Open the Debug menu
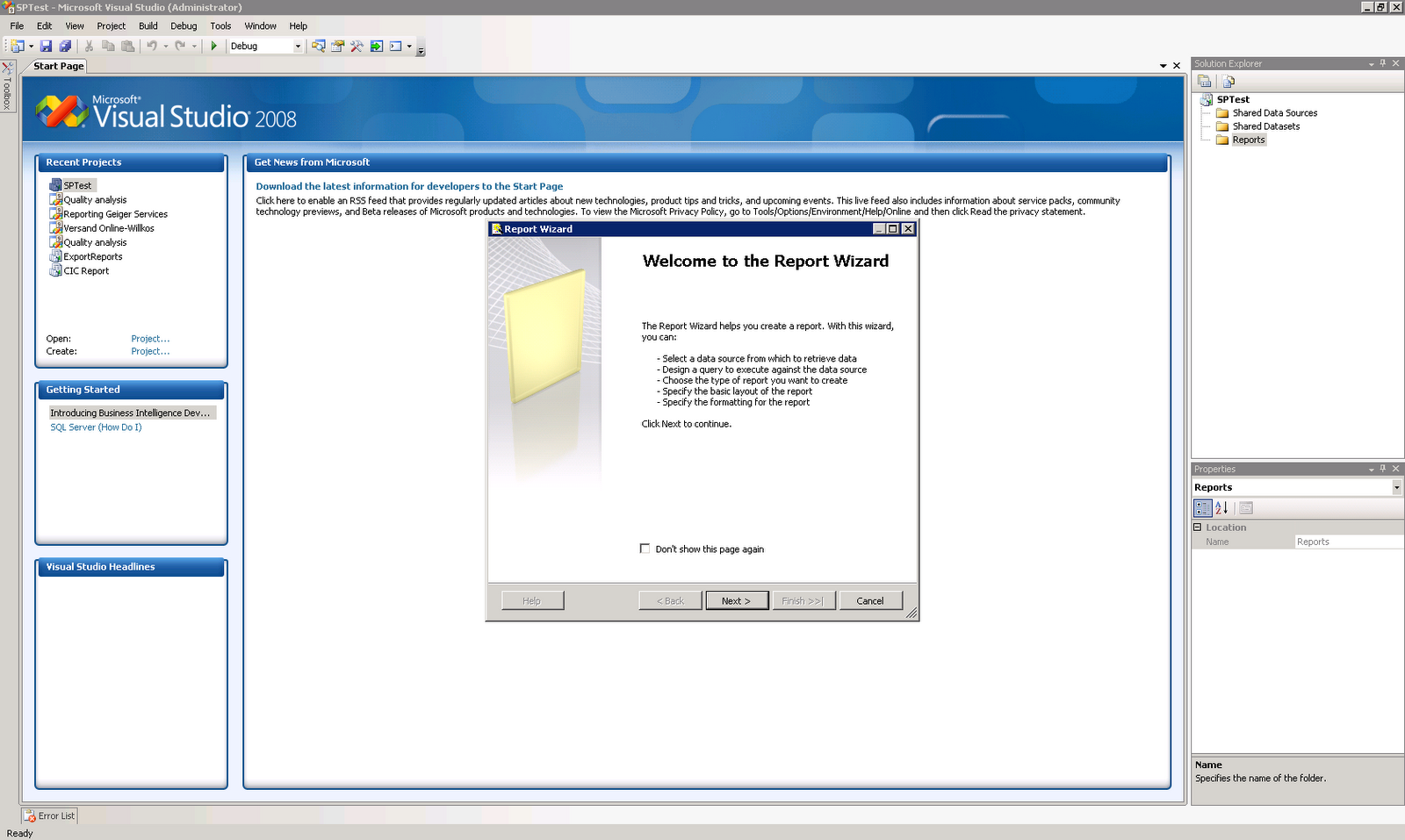This screenshot has width=1405, height=840. [184, 26]
